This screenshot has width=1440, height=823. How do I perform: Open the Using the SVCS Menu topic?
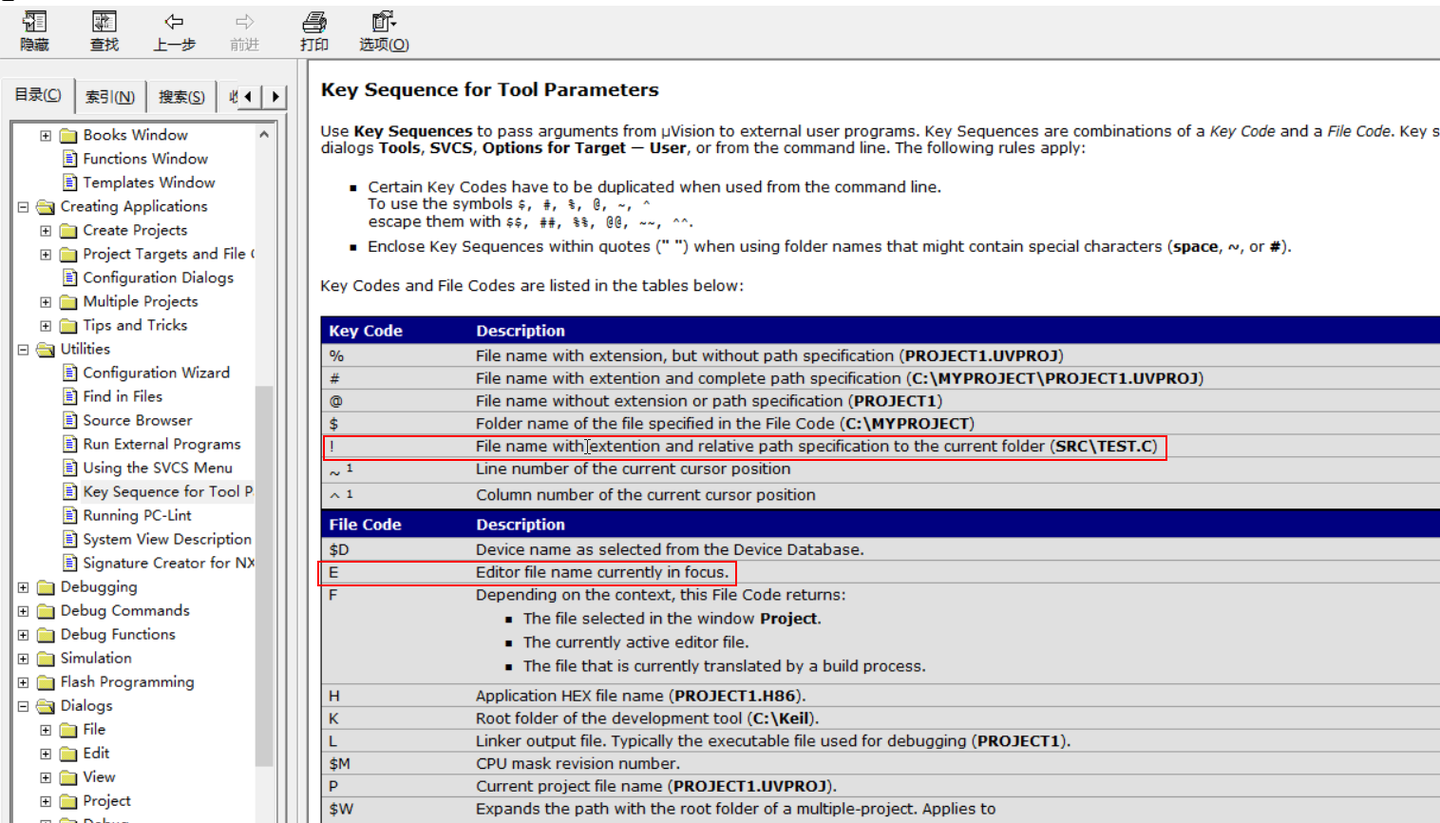pyautogui.click(x=157, y=468)
